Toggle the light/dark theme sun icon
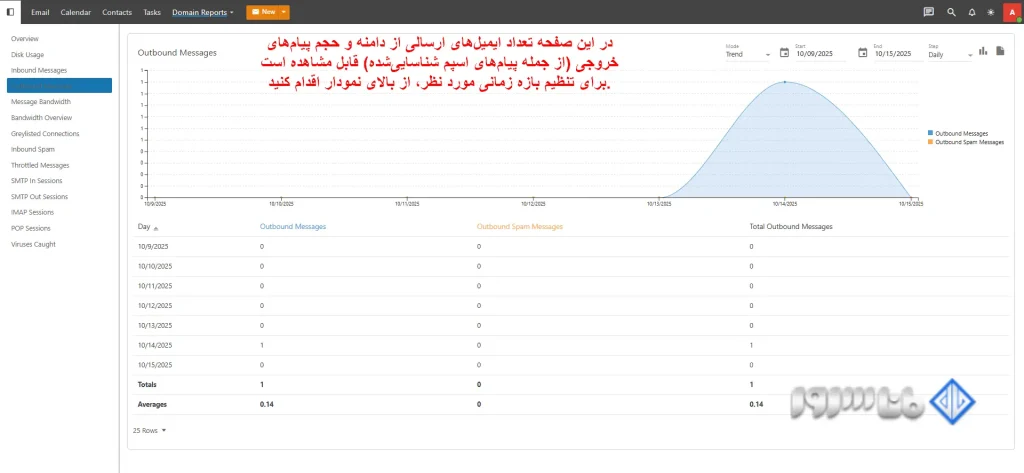 tap(991, 12)
